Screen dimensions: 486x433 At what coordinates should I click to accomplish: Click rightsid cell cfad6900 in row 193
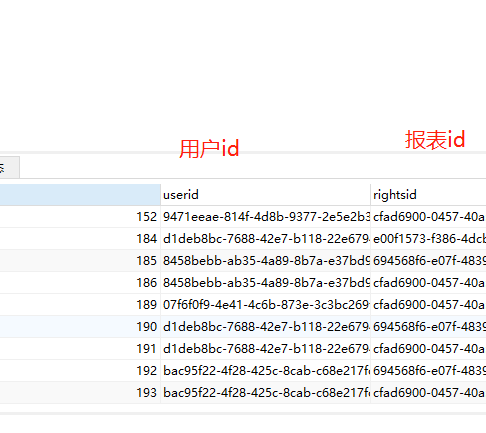click(x=428, y=393)
